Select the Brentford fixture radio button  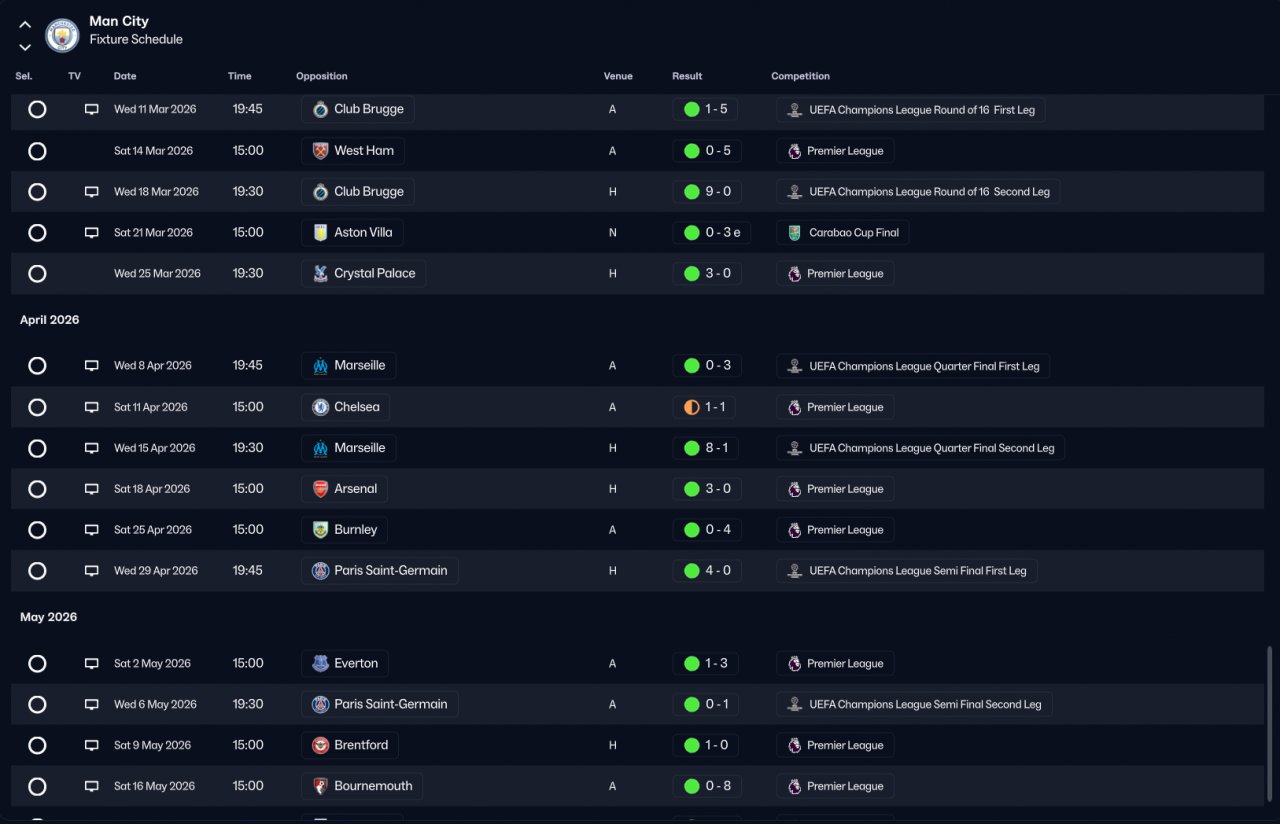click(37, 745)
